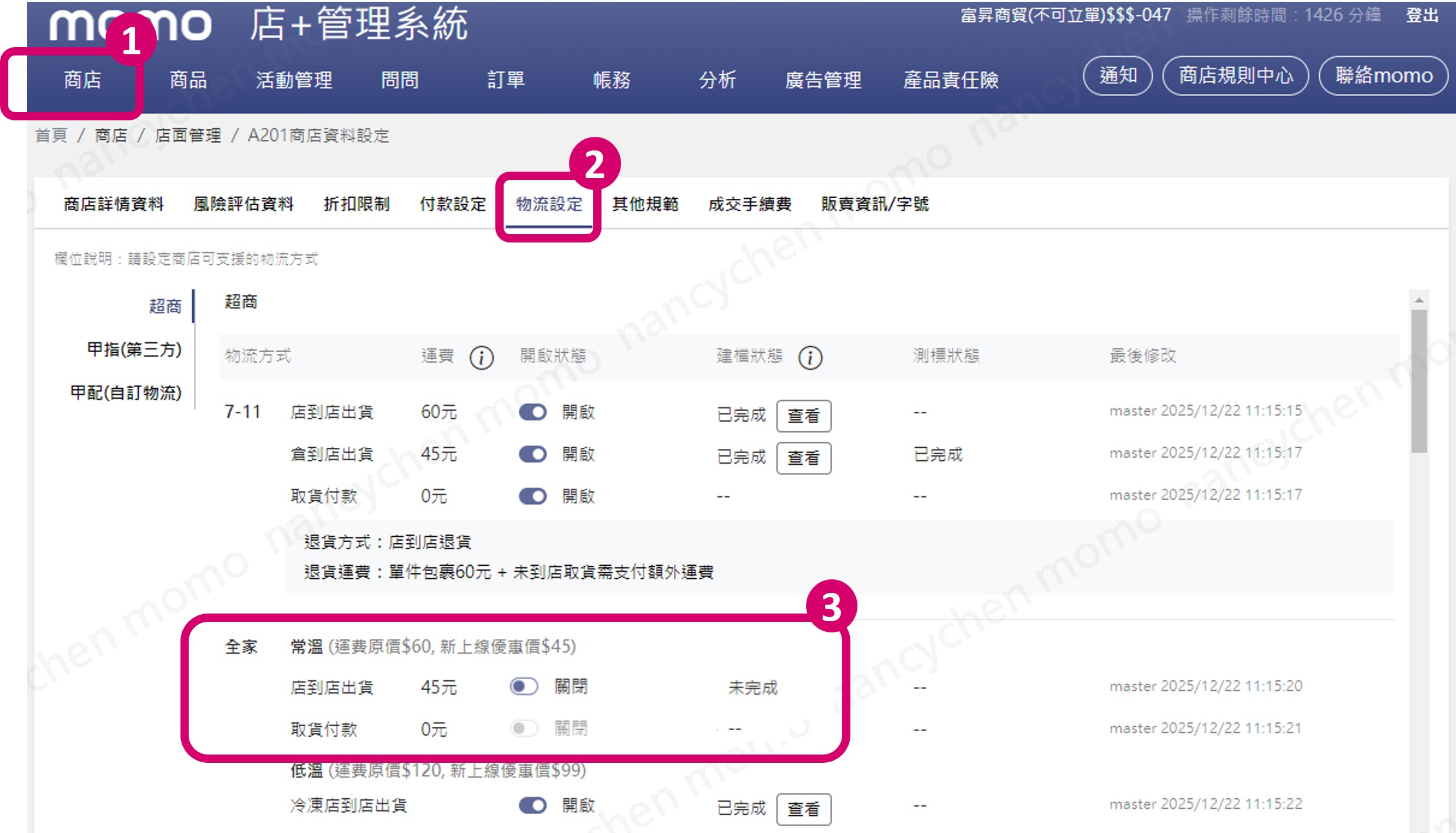
Task: Click 登出 to log out
Action: [x=1422, y=15]
